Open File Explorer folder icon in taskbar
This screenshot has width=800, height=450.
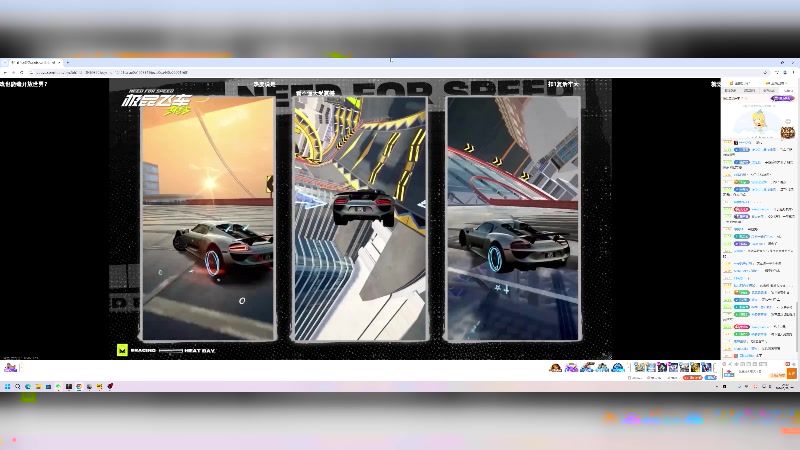click(38, 387)
